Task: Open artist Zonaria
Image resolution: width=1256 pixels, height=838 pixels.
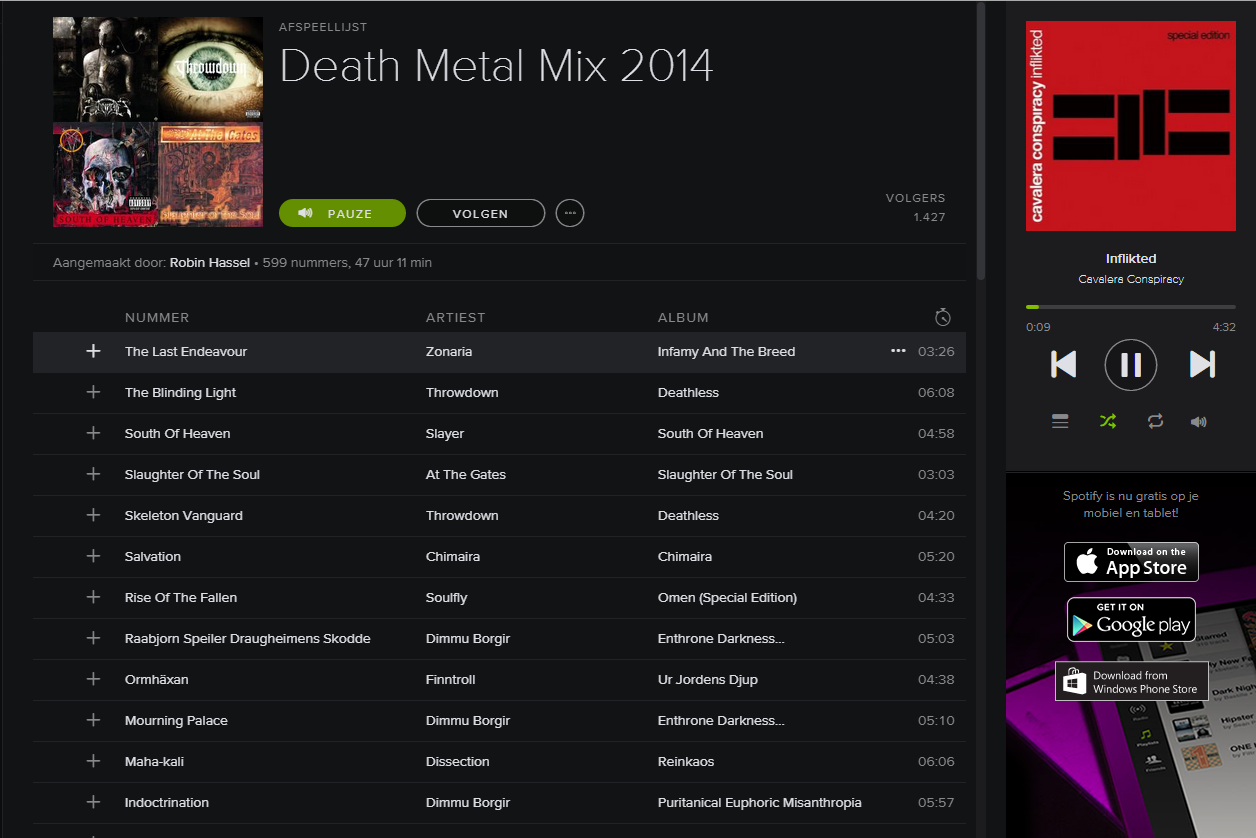Action: tap(449, 351)
